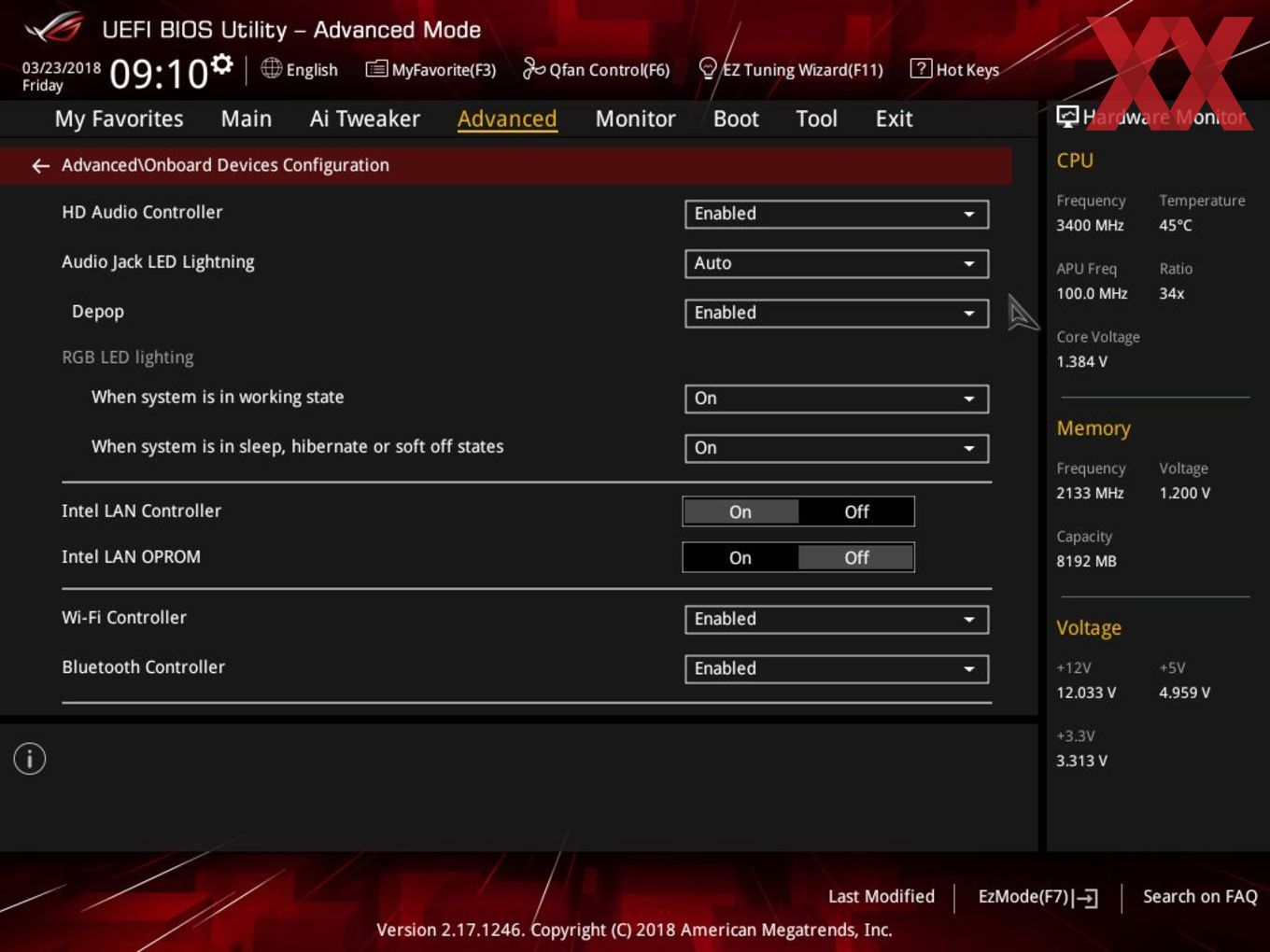Click the EZ Tuning Wizard bulb icon

(x=708, y=68)
